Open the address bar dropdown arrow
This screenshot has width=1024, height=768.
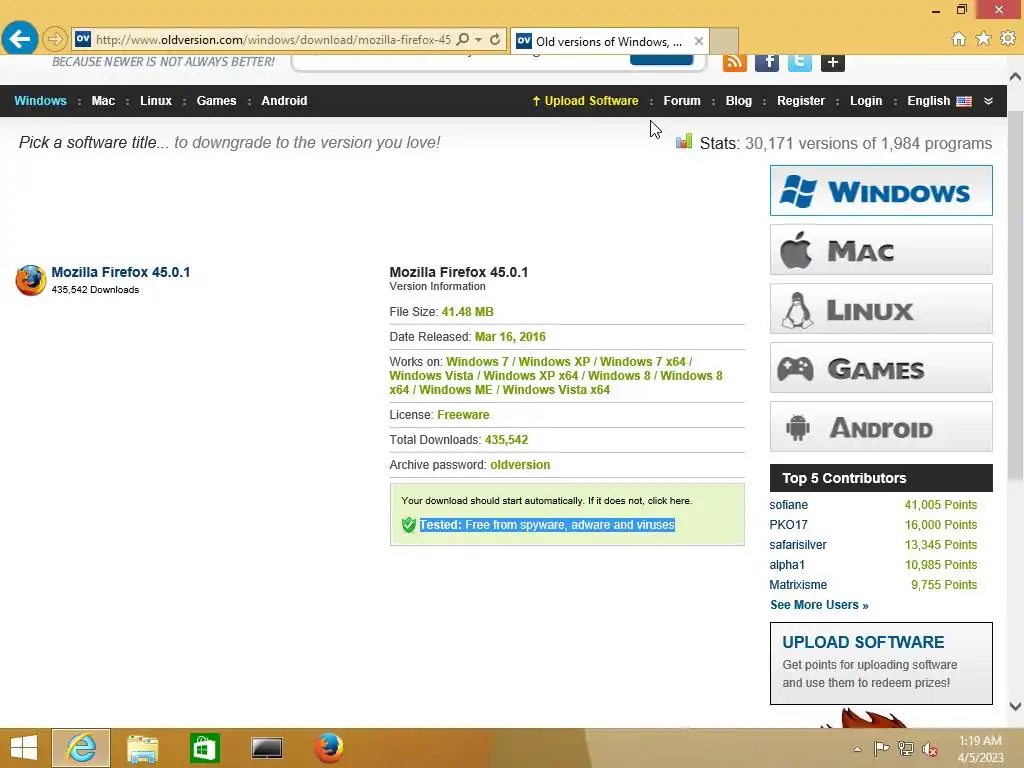point(479,39)
